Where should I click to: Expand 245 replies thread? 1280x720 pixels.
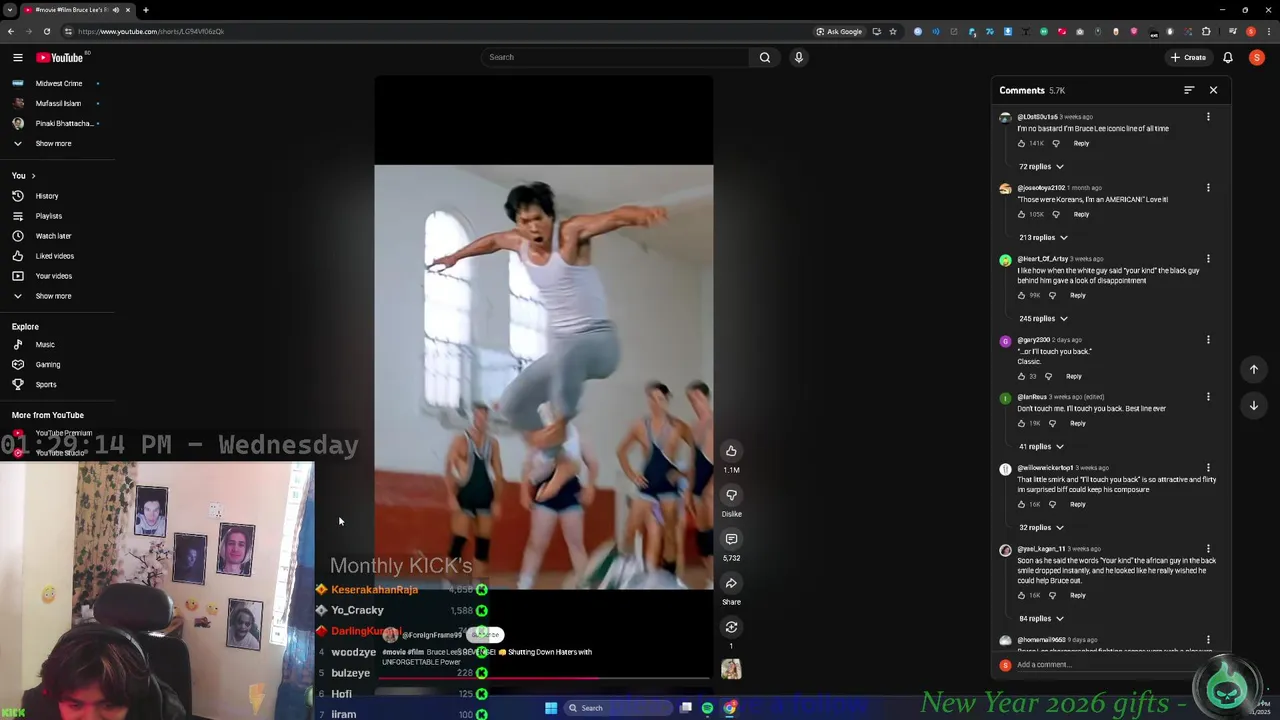[1043, 318]
